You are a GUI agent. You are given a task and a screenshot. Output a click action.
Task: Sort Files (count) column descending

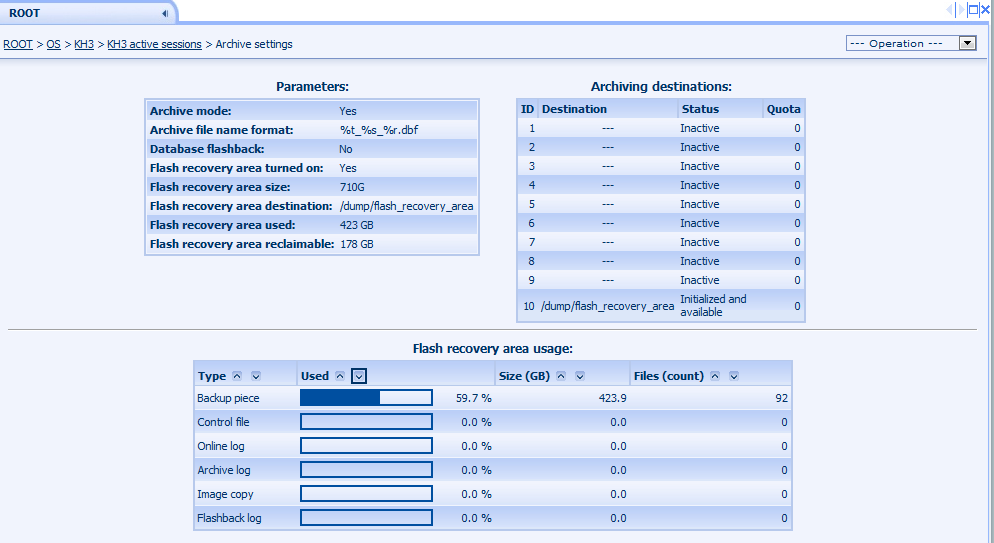(x=734, y=376)
